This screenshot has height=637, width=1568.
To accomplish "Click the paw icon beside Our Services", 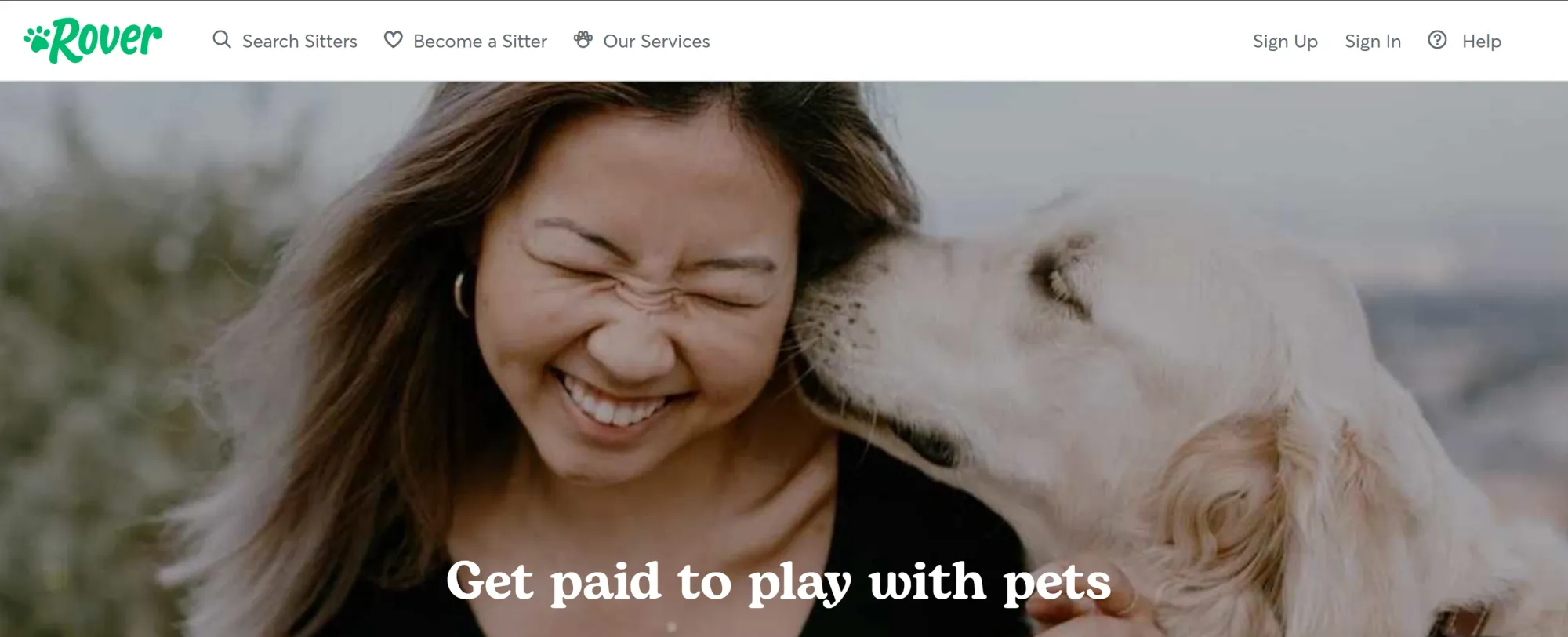I will 583,39.
